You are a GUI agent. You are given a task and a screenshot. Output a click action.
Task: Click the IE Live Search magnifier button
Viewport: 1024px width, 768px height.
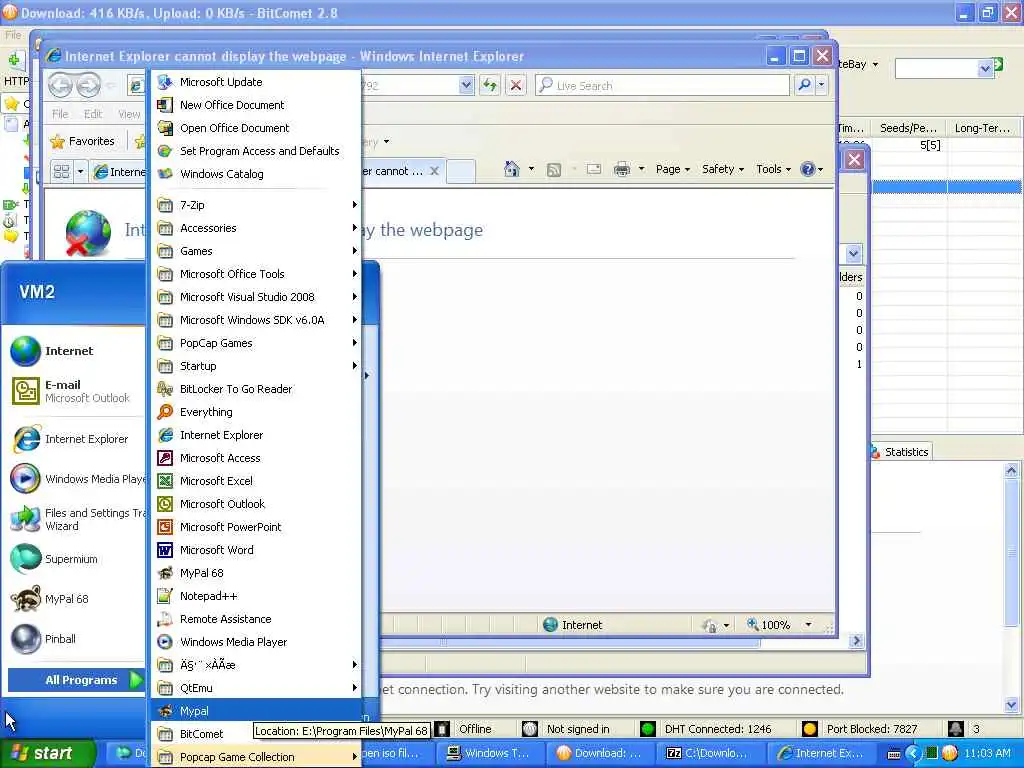(x=805, y=85)
